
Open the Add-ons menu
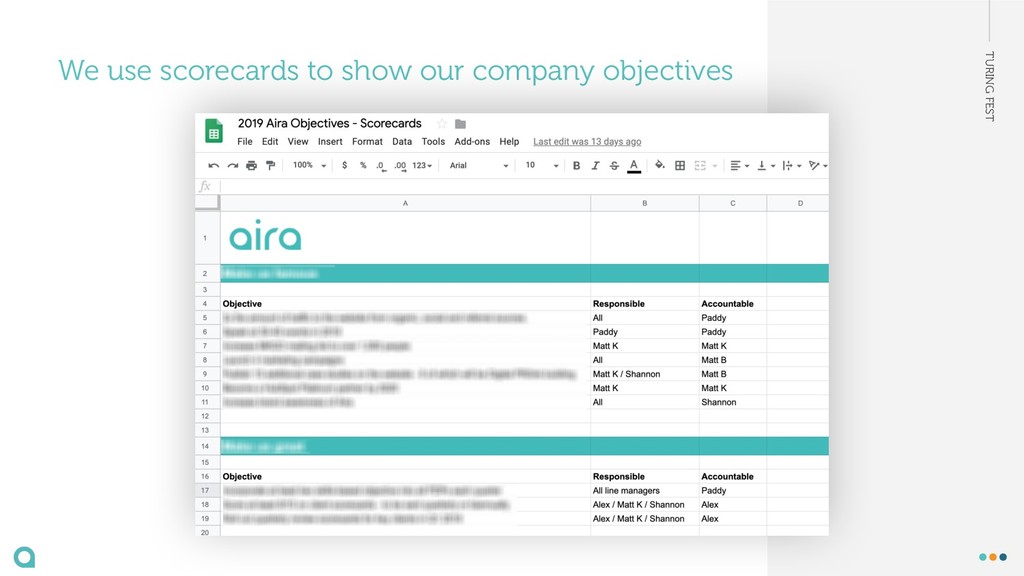click(x=472, y=142)
